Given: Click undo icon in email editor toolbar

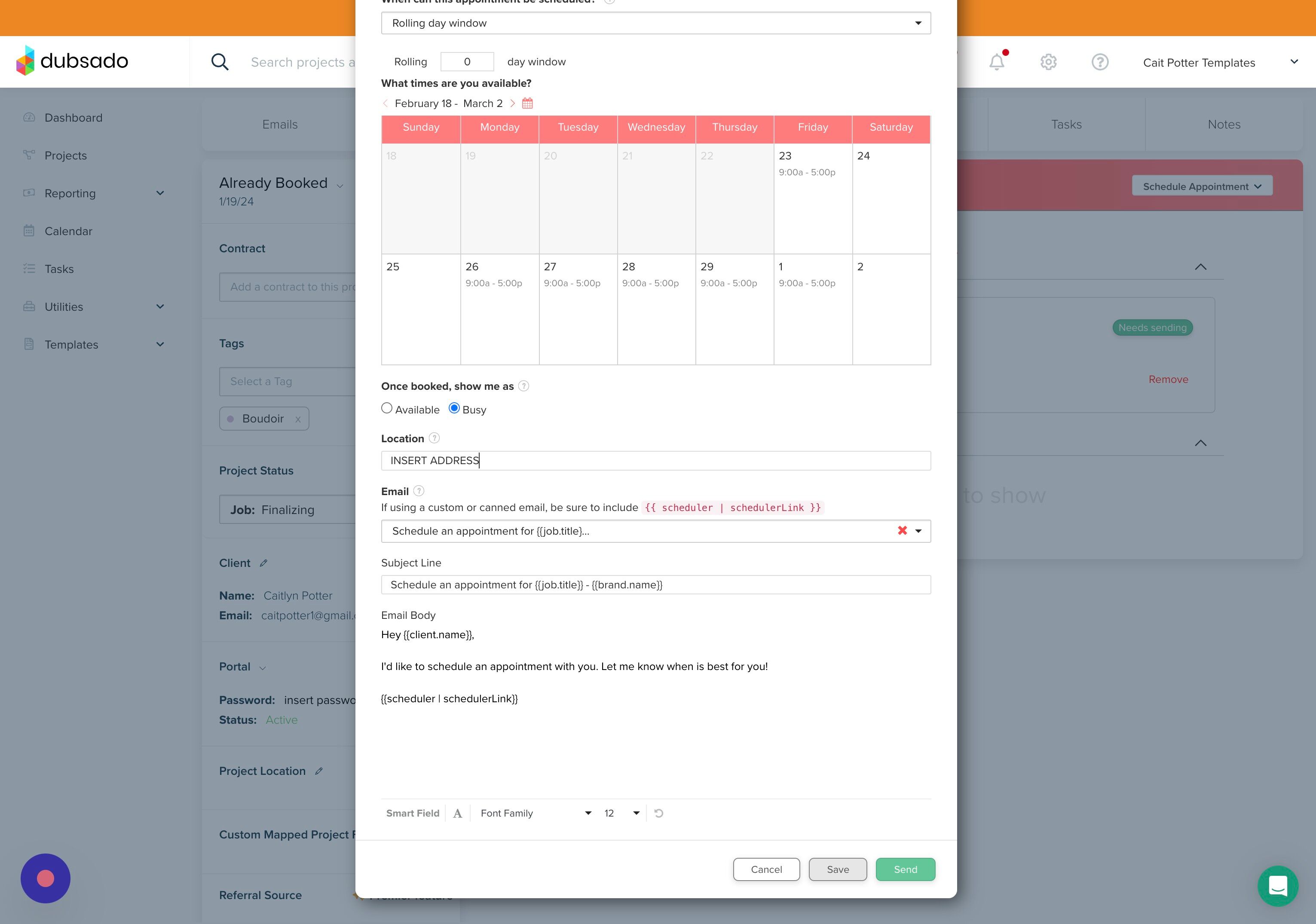Looking at the screenshot, I should point(658,814).
